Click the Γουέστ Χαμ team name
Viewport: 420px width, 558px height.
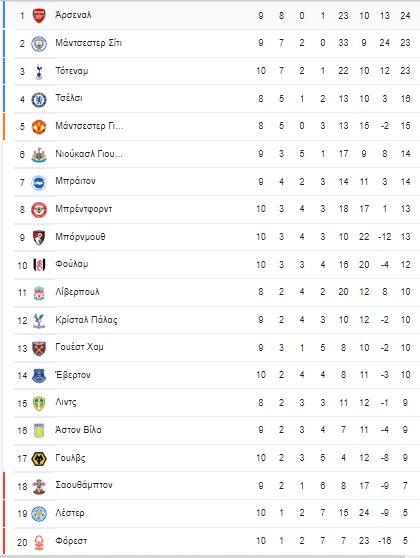tap(79, 347)
